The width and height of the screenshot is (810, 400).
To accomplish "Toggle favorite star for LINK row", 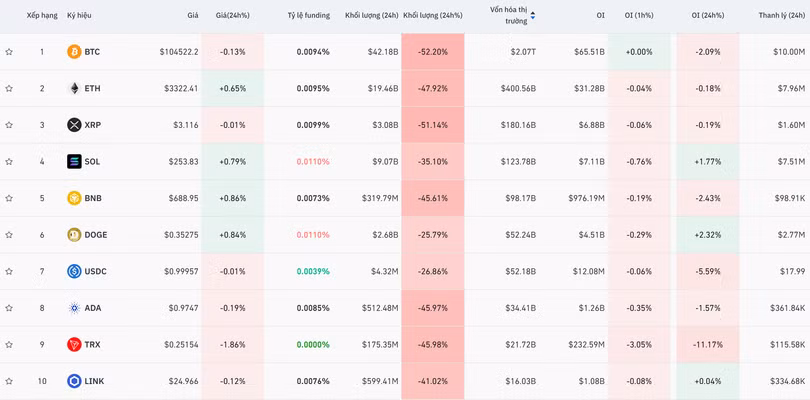I will 9,381.
